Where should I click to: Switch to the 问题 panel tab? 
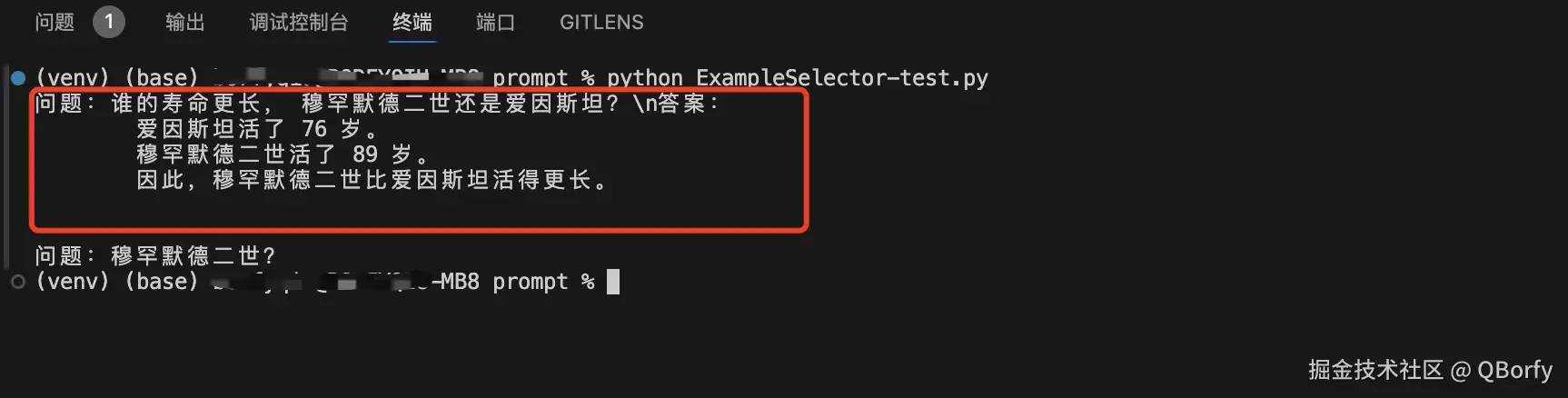point(55,22)
